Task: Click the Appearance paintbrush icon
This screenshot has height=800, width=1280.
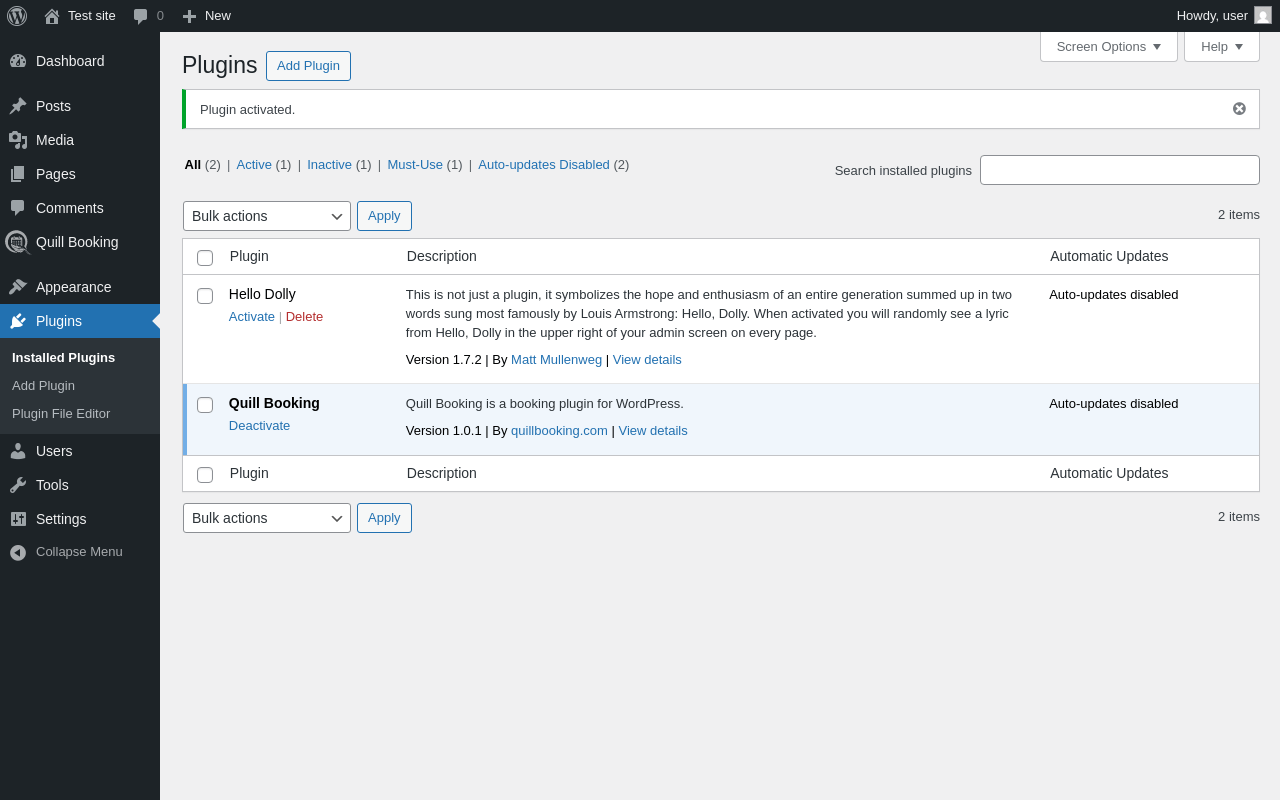Action: tap(18, 287)
